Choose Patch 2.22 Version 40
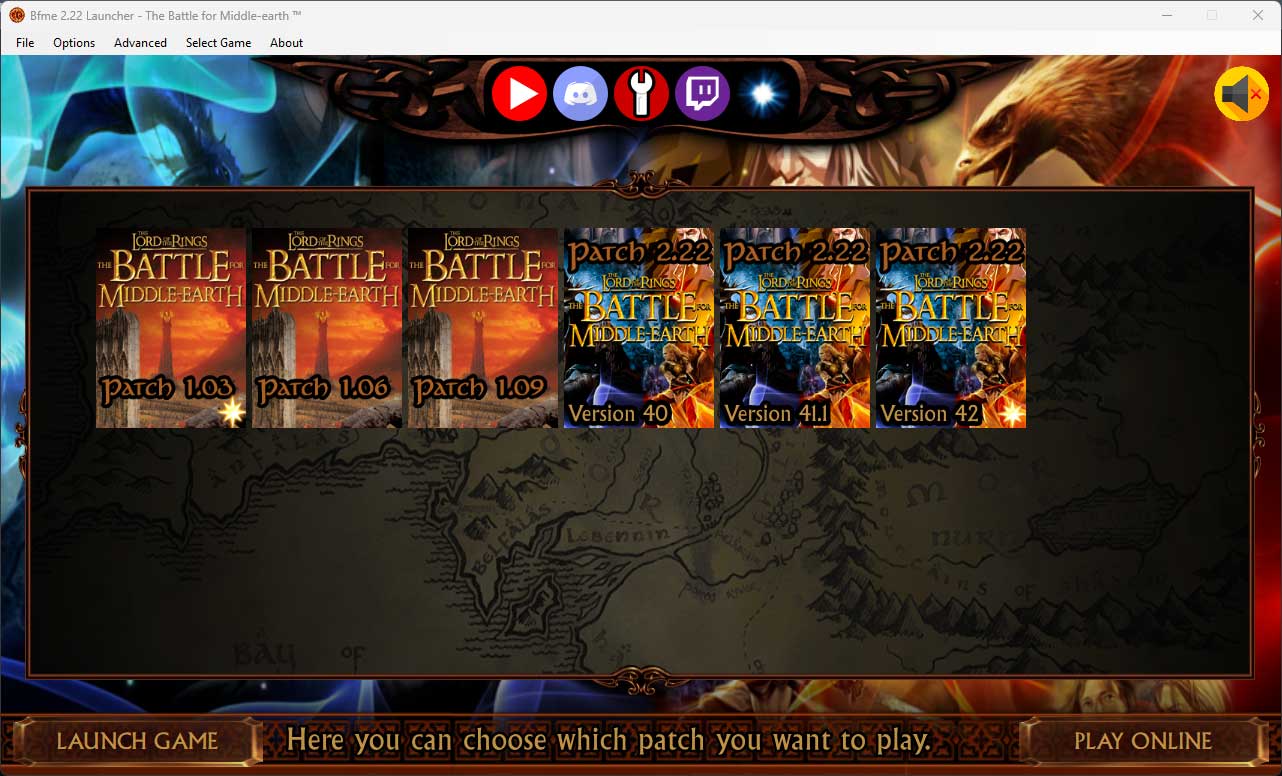 coord(639,328)
